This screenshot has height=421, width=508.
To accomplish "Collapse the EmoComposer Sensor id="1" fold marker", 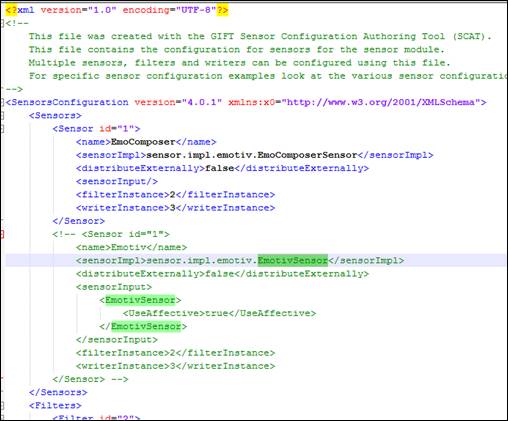I will point(2,129).
